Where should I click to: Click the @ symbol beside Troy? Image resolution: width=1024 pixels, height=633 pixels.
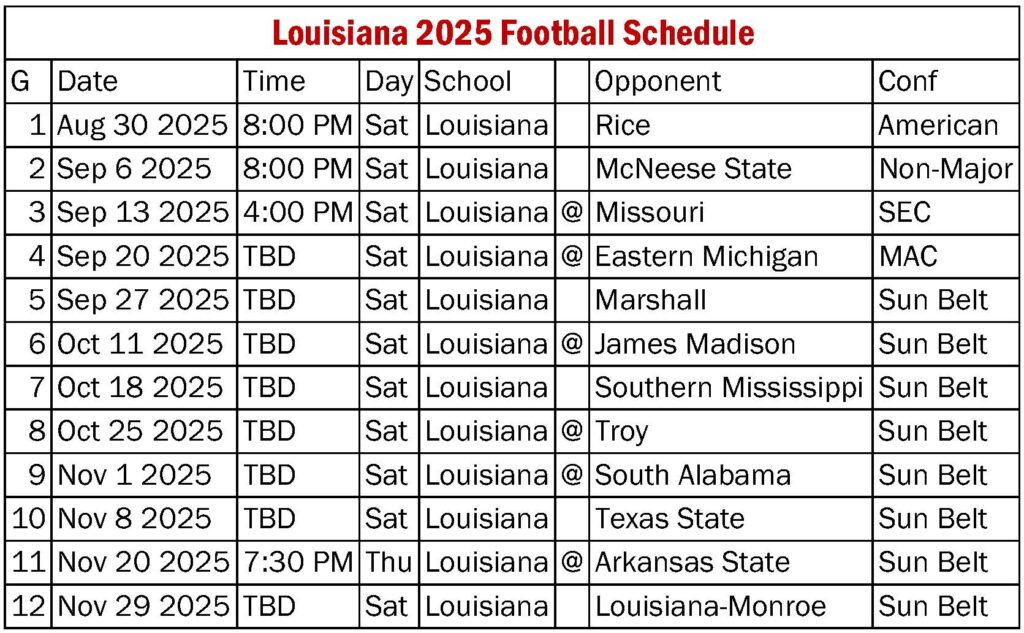click(x=572, y=431)
